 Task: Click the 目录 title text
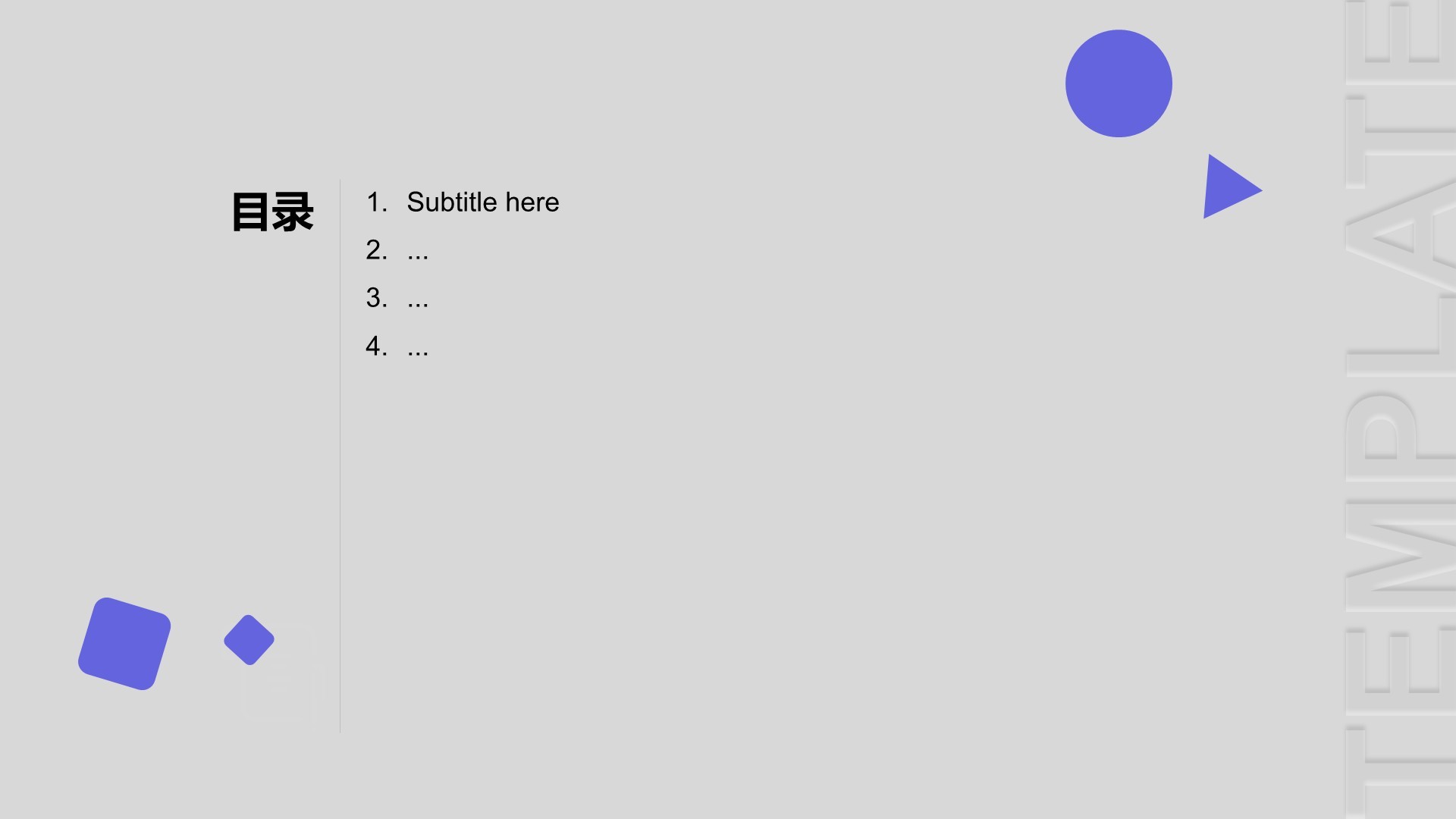pyautogui.click(x=272, y=212)
